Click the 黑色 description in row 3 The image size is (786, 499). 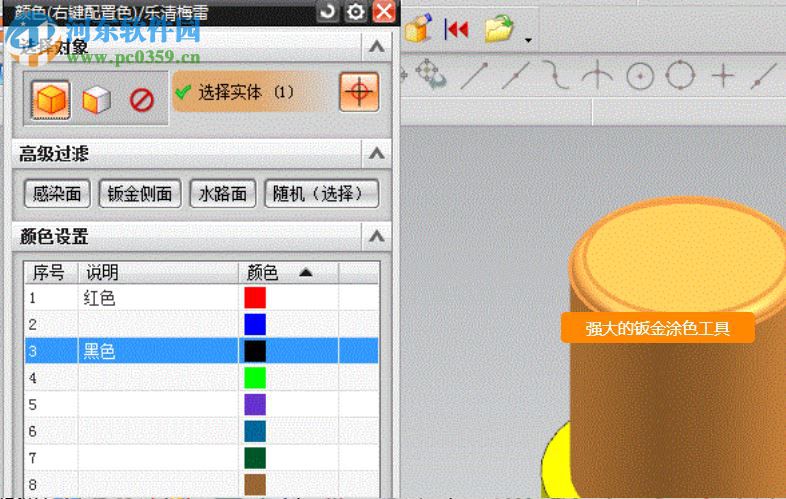[x=99, y=352]
